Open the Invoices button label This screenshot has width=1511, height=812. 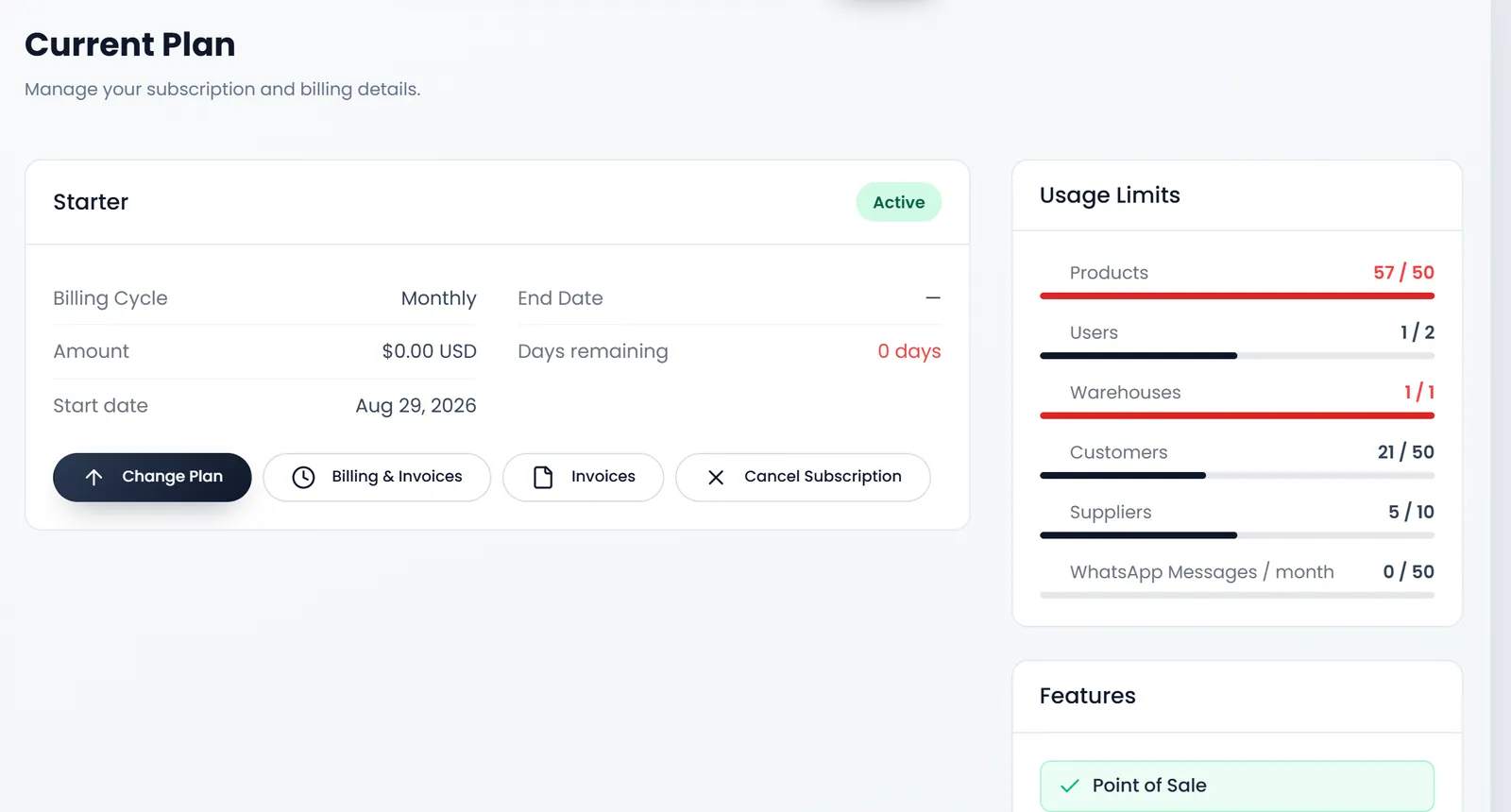tap(603, 477)
